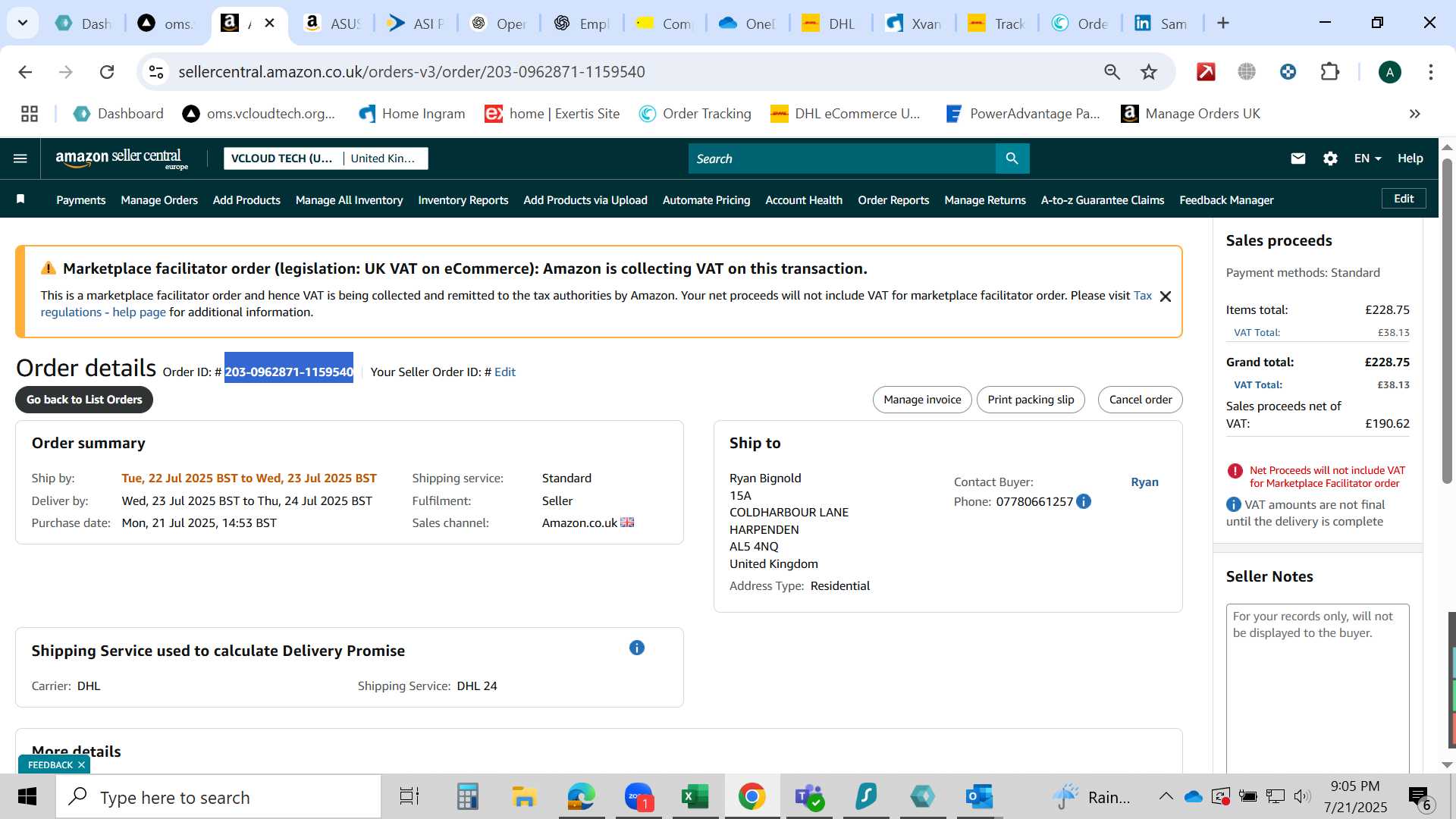Click Print packing slip button
1456x819 pixels.
click(1031, 400)
